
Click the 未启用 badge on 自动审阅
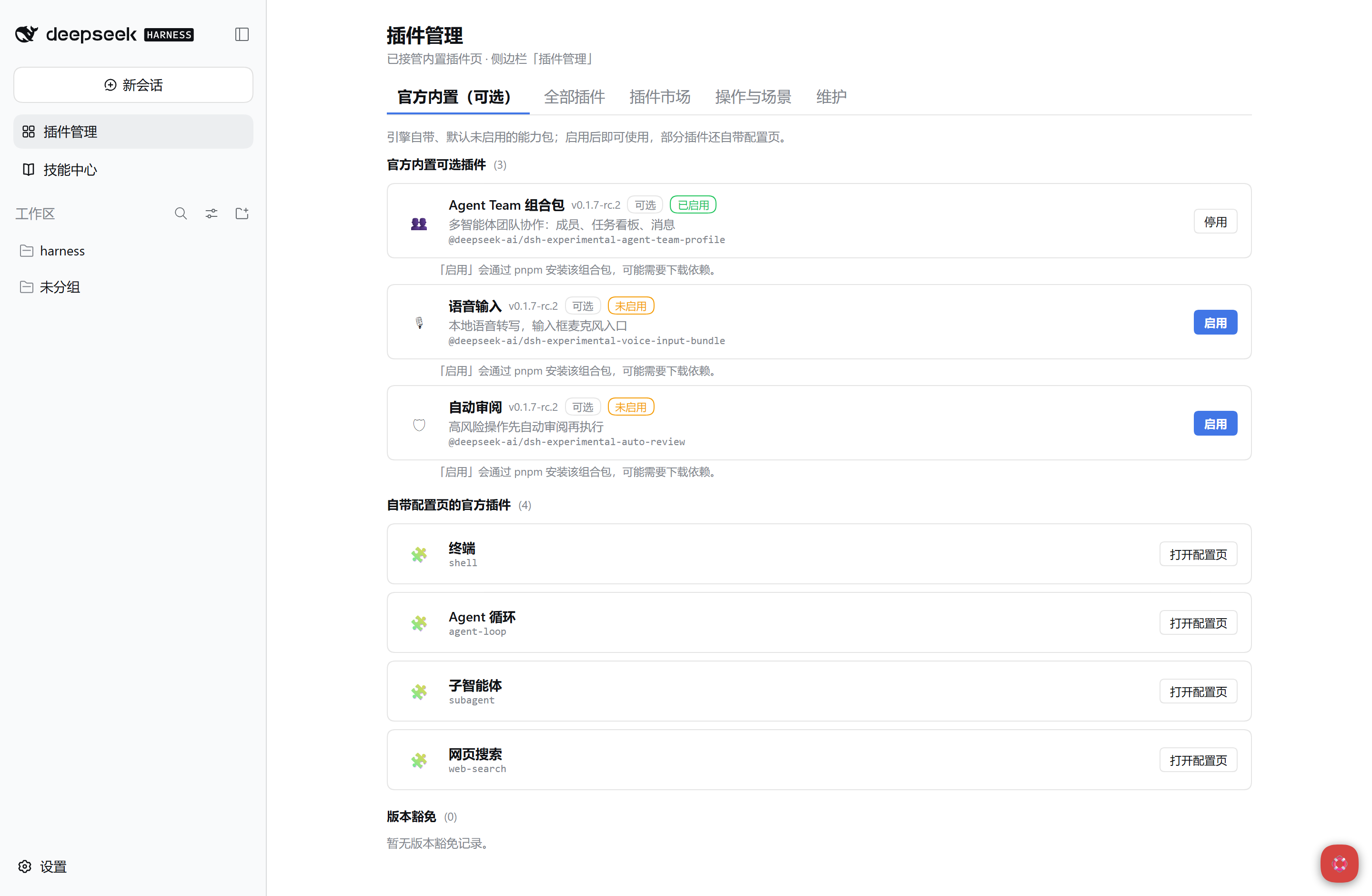631,407
